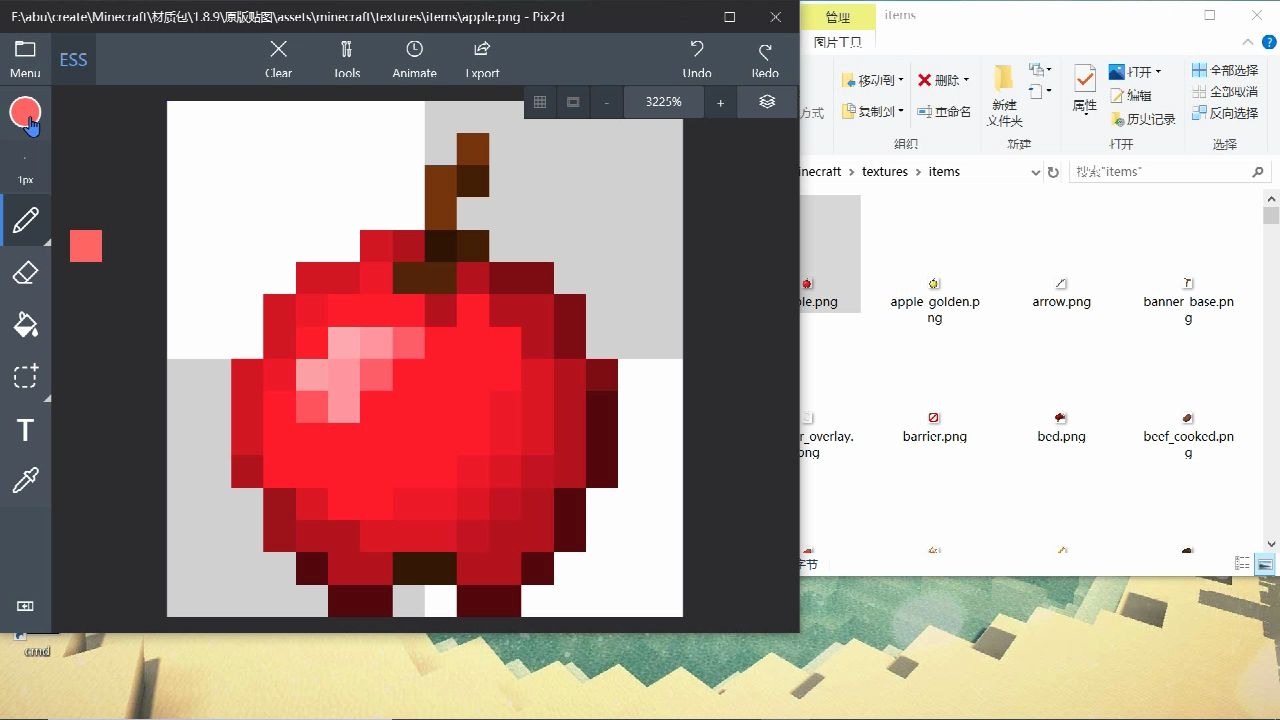Open the address bar history dropdown
Screen dimensions: 1280x720
click(x=1035, y=172)
